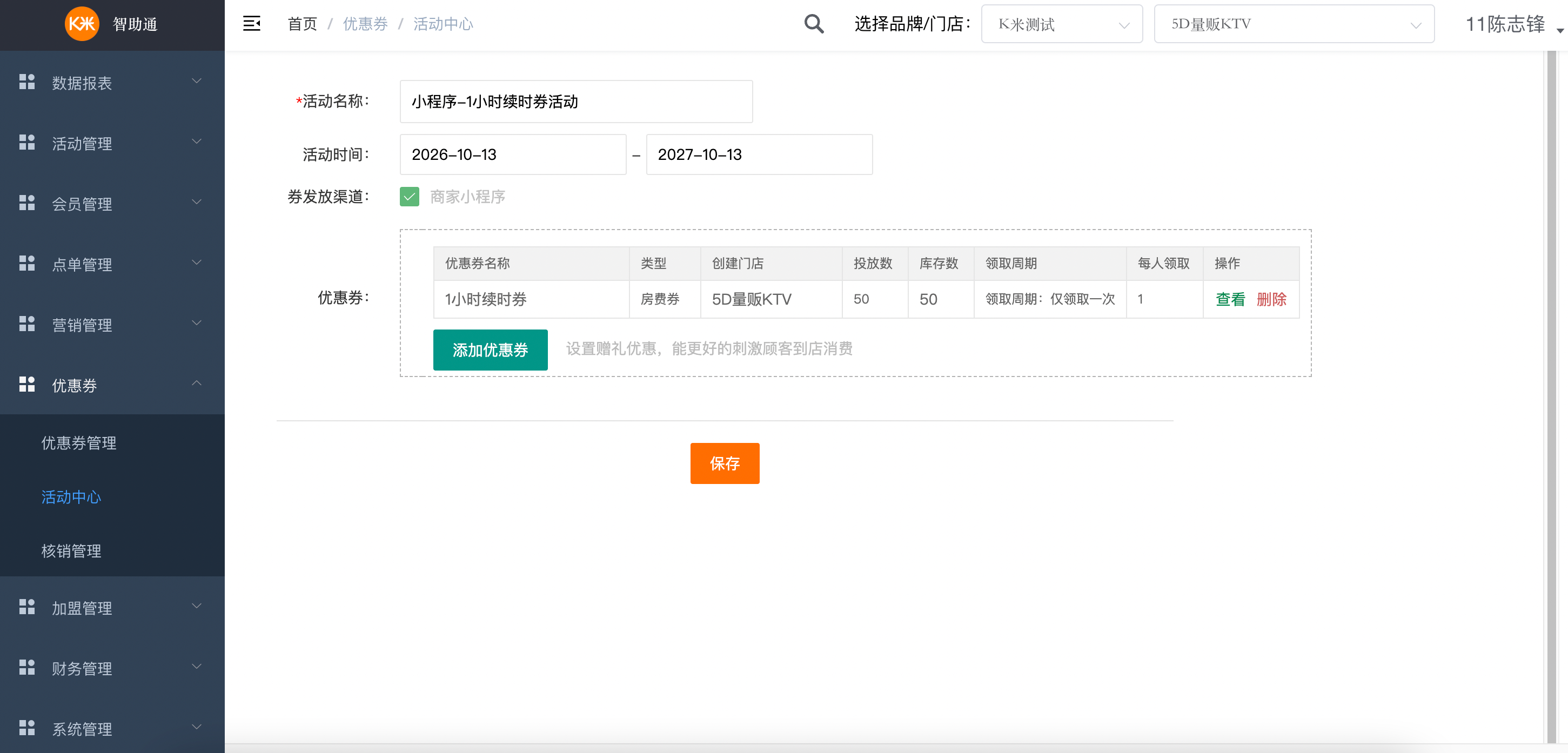Image resolution: width=1568 pixels, height=753 pixels.
Task: Click the 优惠券 breadcrumb link
Action: pyautogui.click(x=365, y=24)
